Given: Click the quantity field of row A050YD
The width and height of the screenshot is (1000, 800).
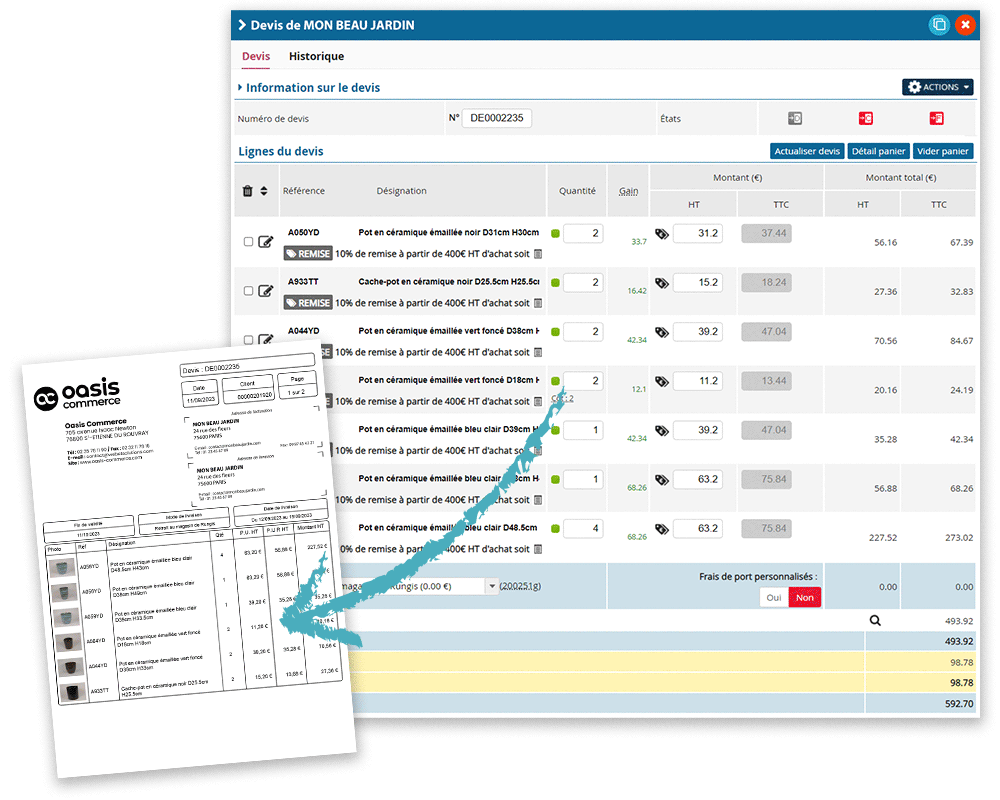Looking at the screenshot, I should [583, 233].
